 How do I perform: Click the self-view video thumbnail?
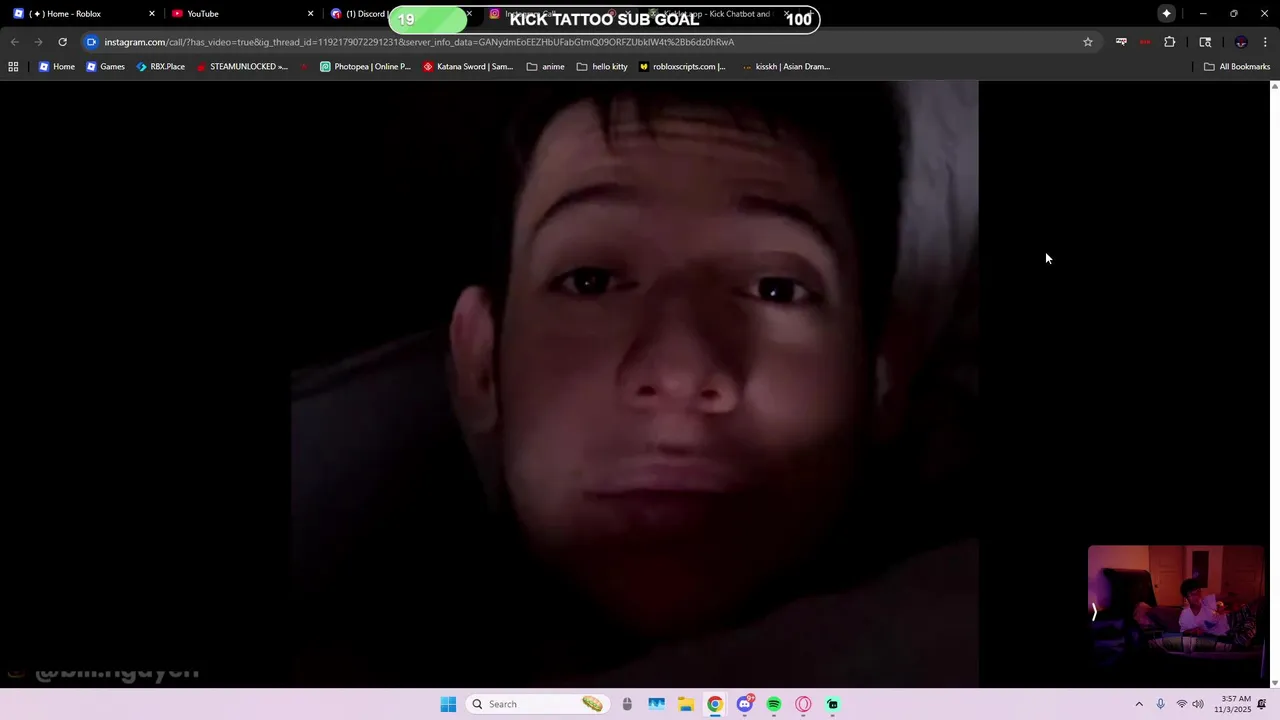(1176, 612)
